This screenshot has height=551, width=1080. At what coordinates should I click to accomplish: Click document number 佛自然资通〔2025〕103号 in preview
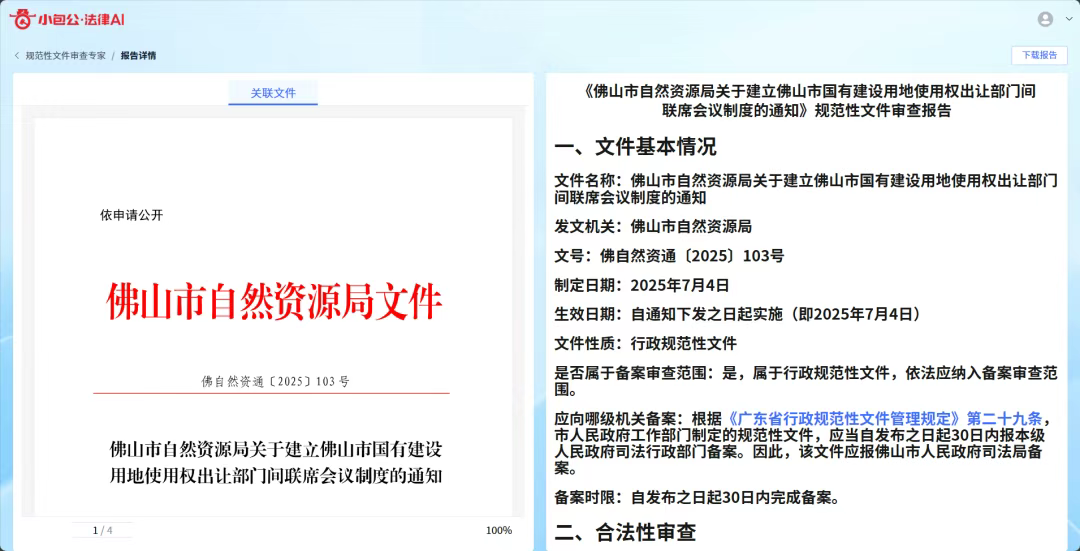pos(275,382)
